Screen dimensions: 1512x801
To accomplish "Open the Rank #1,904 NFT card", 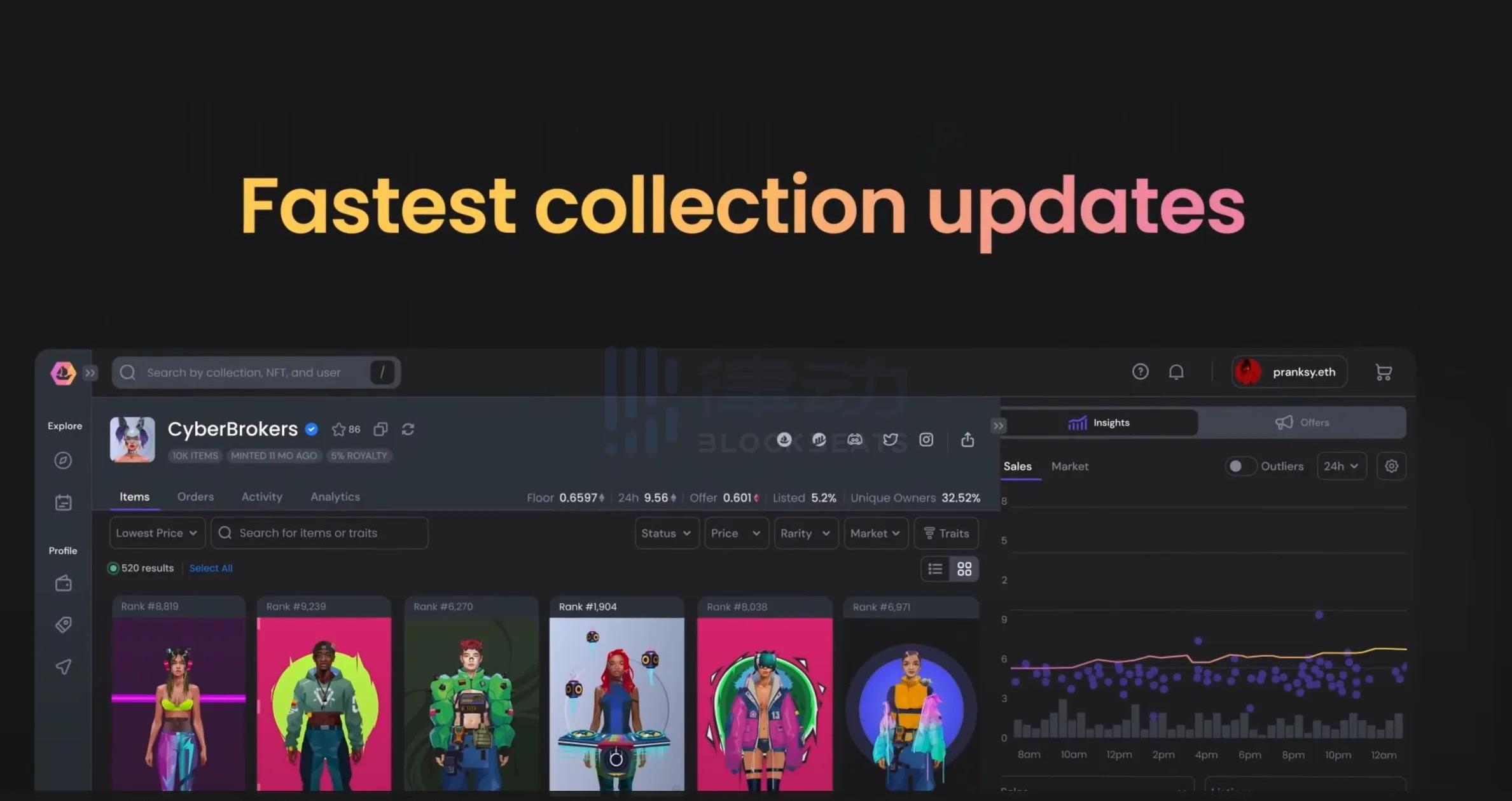I will click(617, 694).
